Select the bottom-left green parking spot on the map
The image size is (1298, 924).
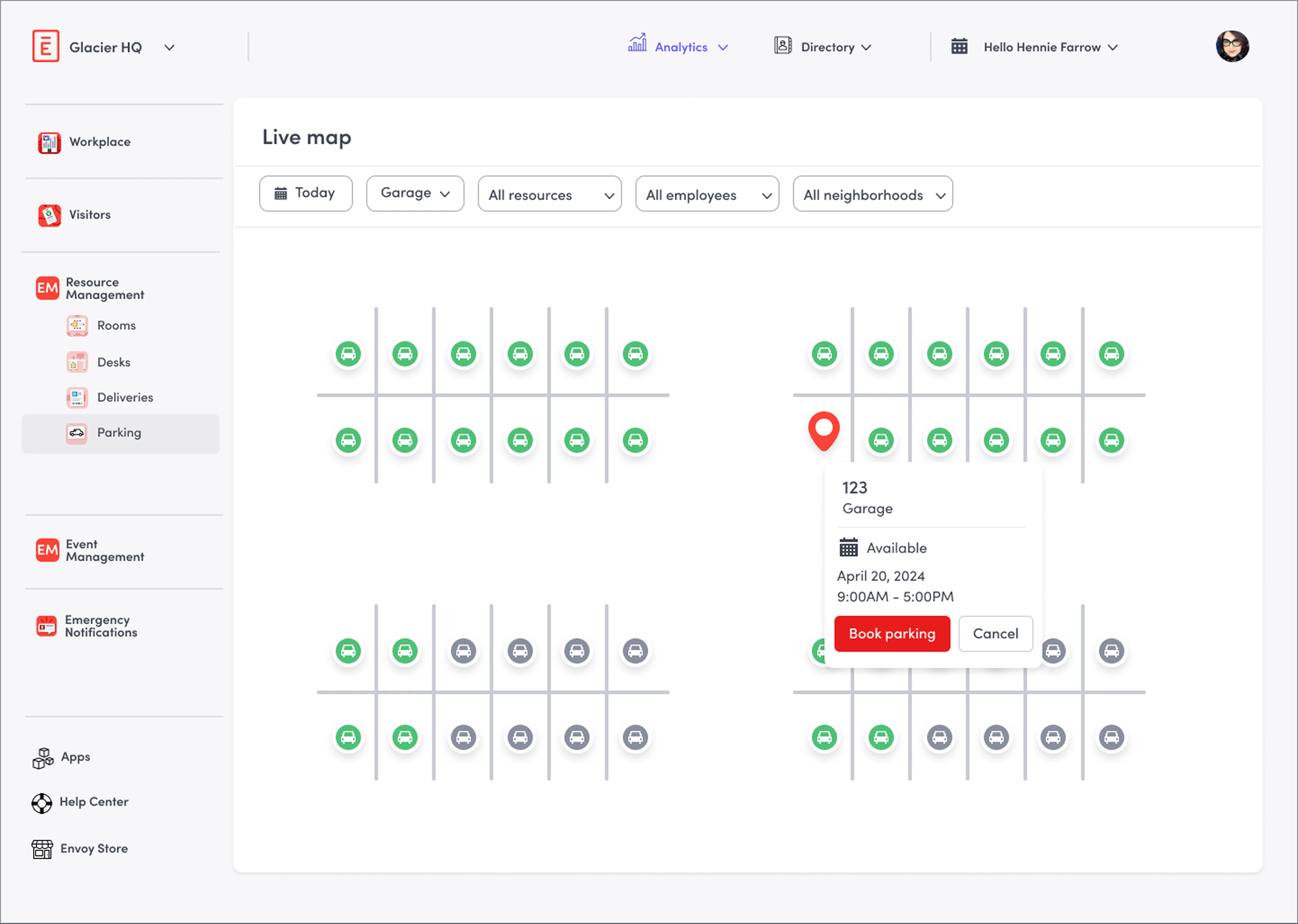(349, 738)
